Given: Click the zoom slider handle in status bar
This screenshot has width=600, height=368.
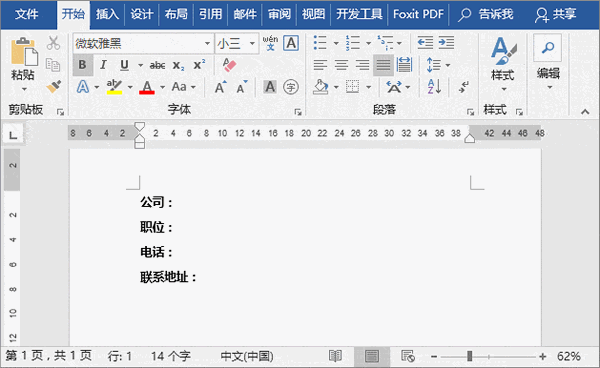Looking at the screenshot, I should 470,357.
